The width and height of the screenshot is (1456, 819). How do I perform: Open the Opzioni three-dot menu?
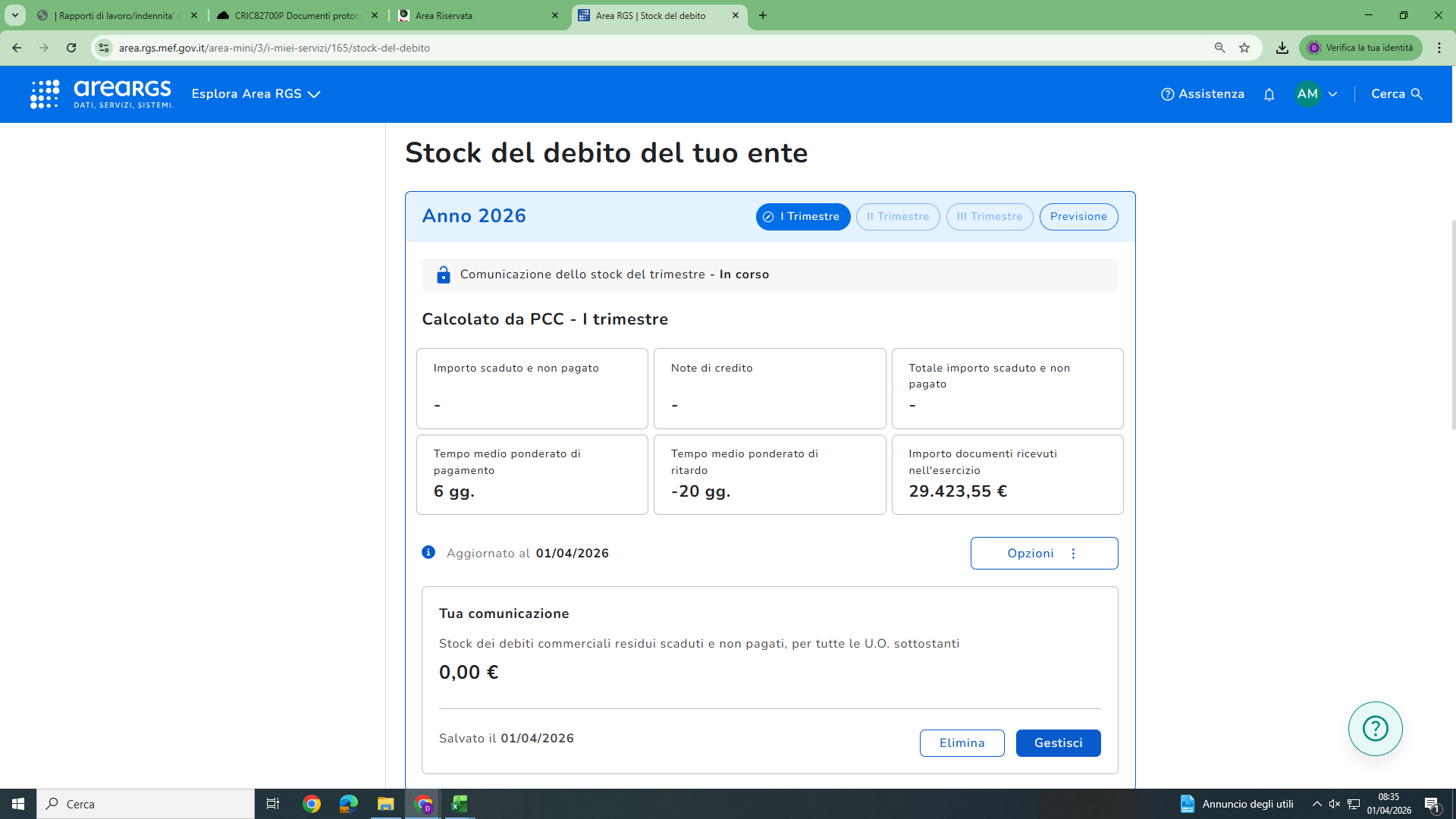1072,554
